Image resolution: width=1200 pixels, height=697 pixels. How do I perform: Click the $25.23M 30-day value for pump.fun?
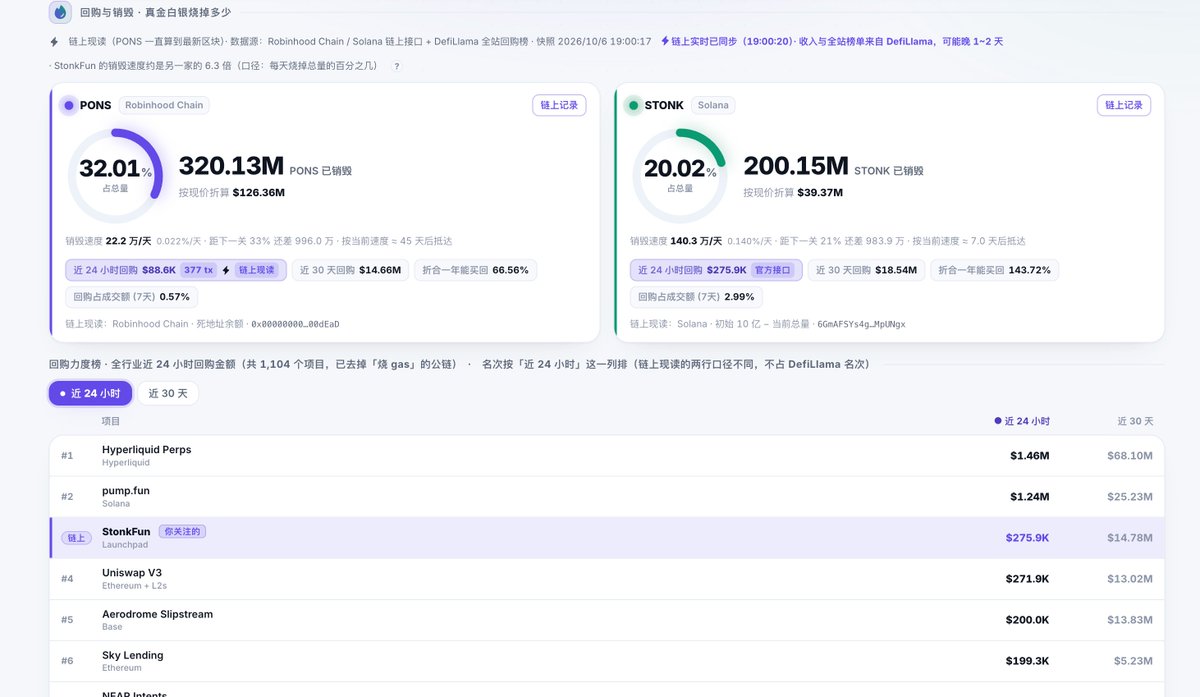[x=1130, y=497]
